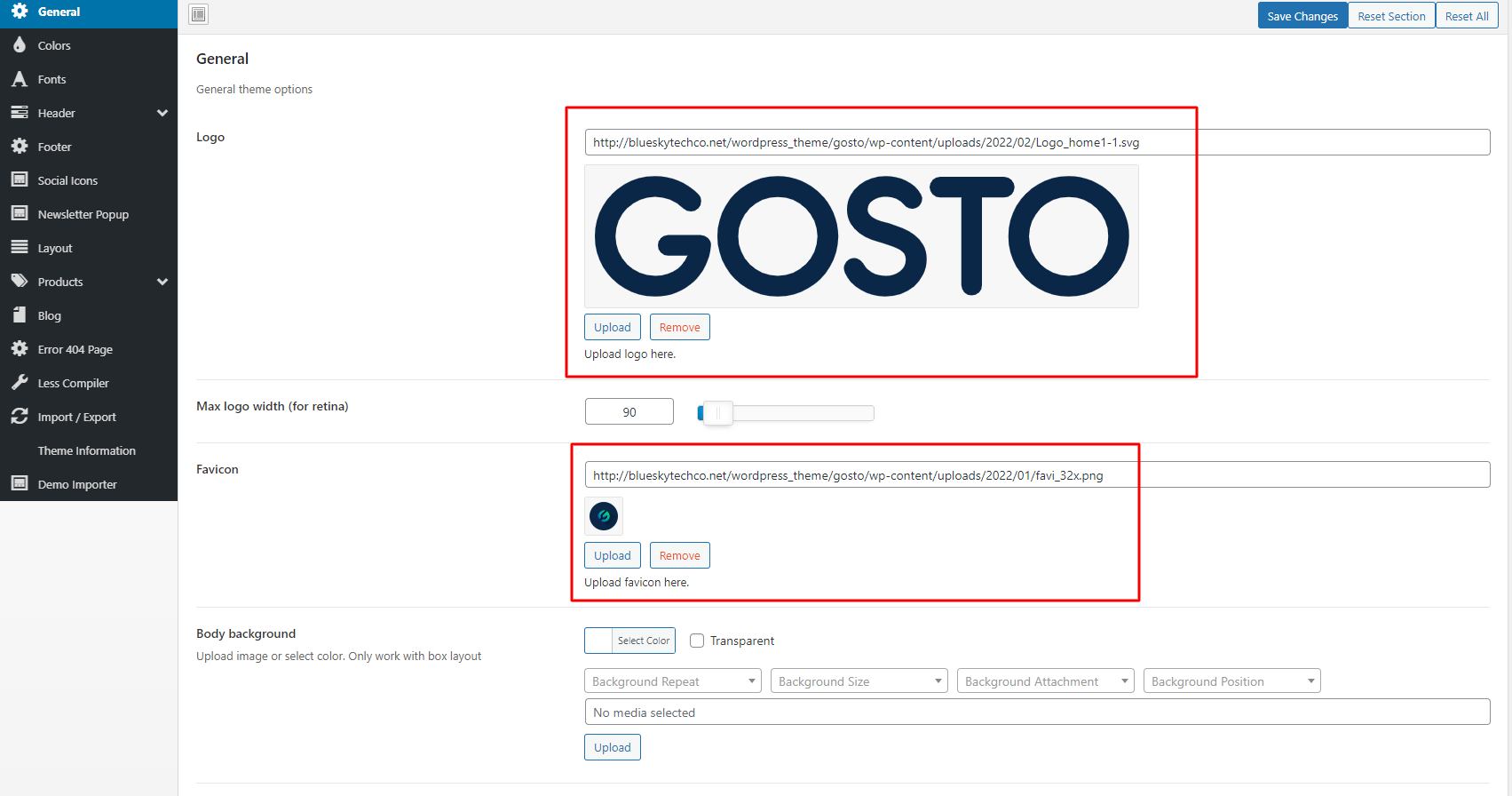
Task: Click Upload button under the logo
Action: tap(613, 327)
